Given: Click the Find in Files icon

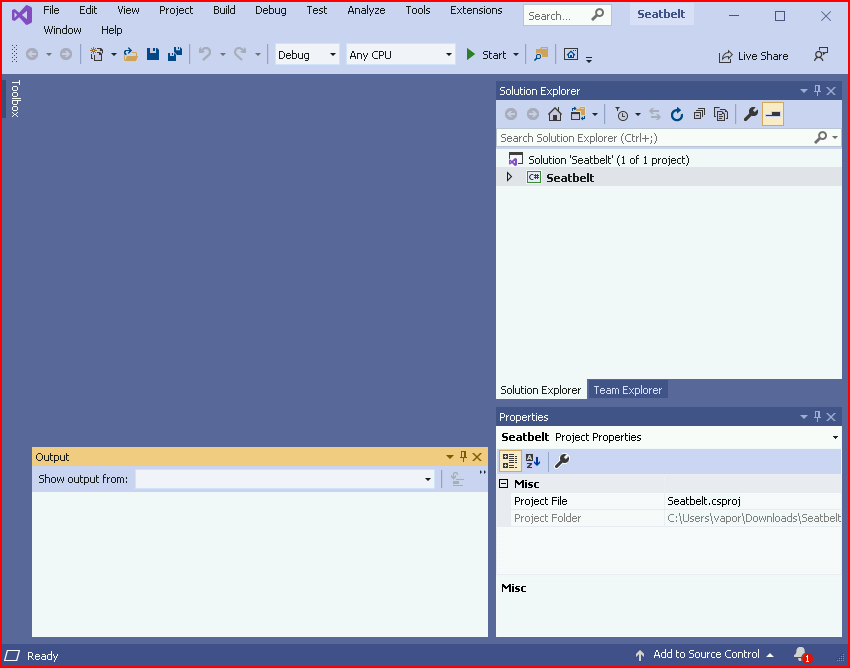Looking at the screenshot, I should coord(540,54).
